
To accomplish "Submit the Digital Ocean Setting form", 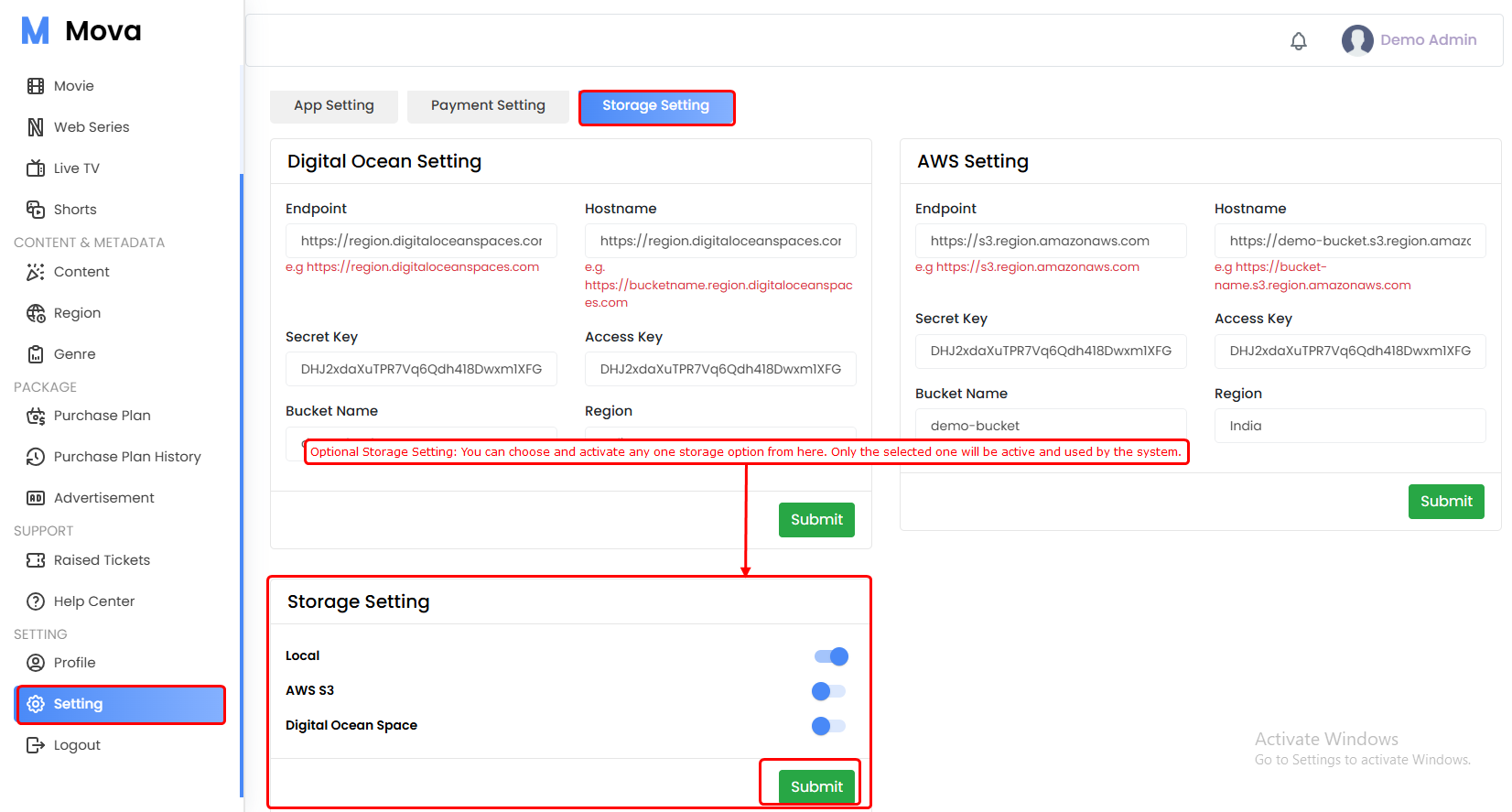I will tap(815, 520).
